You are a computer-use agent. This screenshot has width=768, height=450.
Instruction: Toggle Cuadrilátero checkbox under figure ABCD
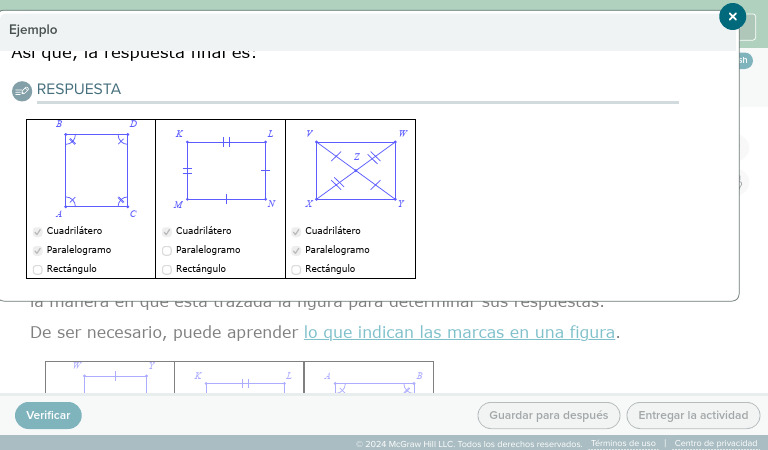(38, 232)
